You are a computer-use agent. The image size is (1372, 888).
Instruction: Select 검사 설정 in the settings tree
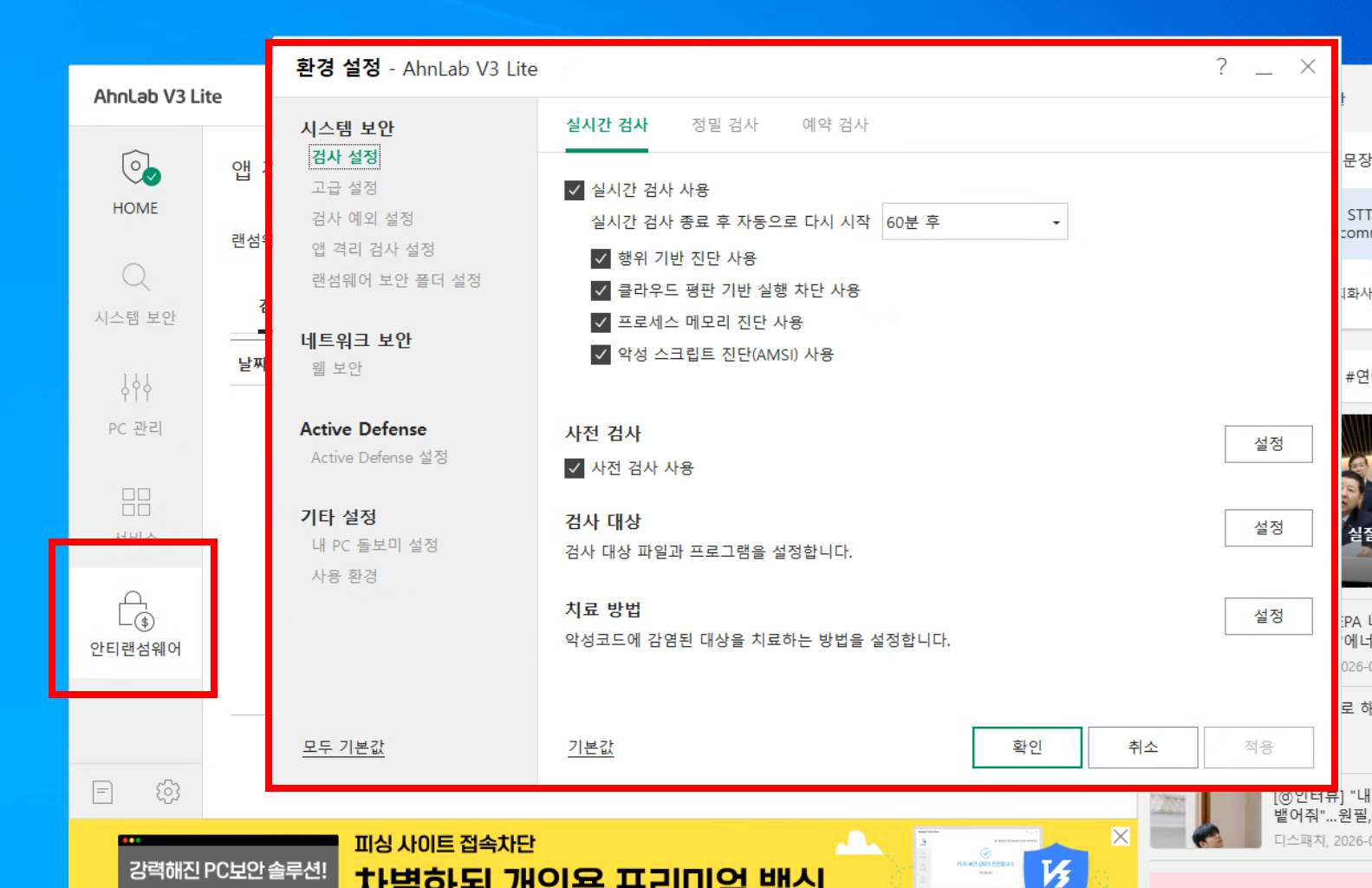click(345, 157)
